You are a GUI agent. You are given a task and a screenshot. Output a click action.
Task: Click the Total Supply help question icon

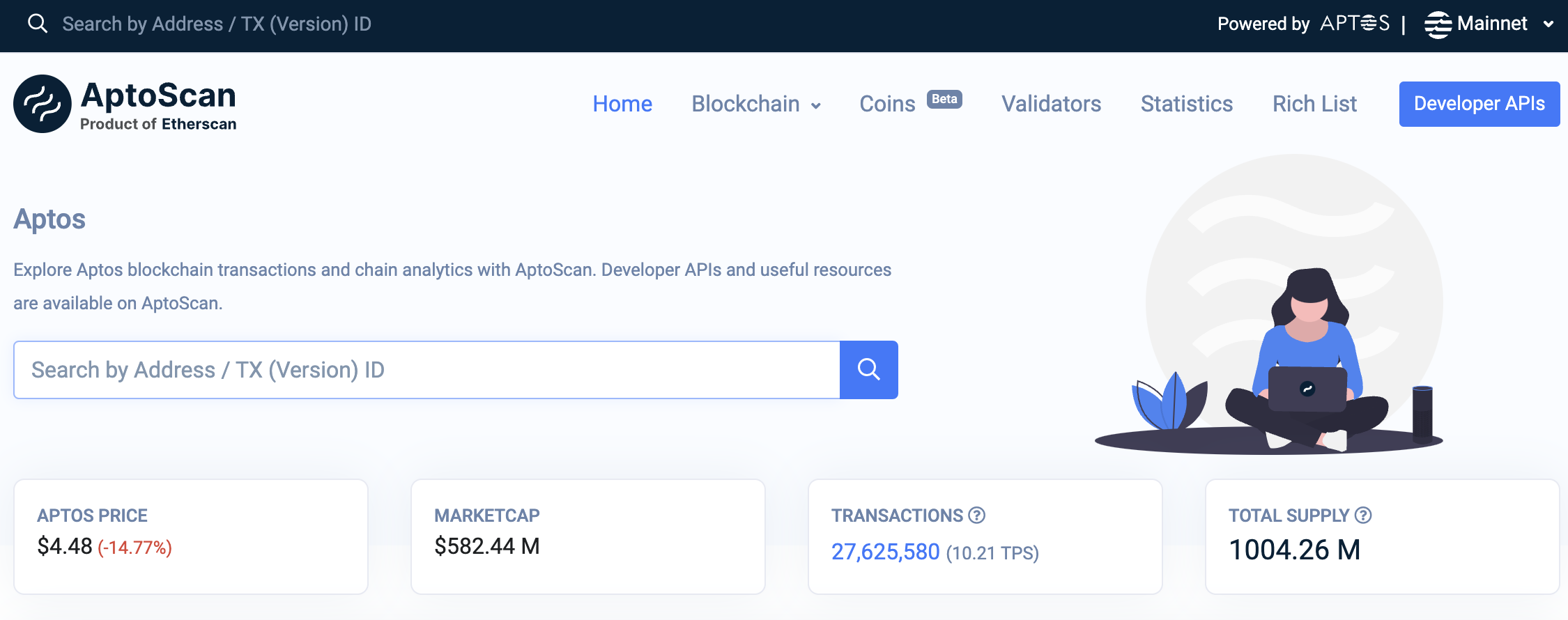1363,515
